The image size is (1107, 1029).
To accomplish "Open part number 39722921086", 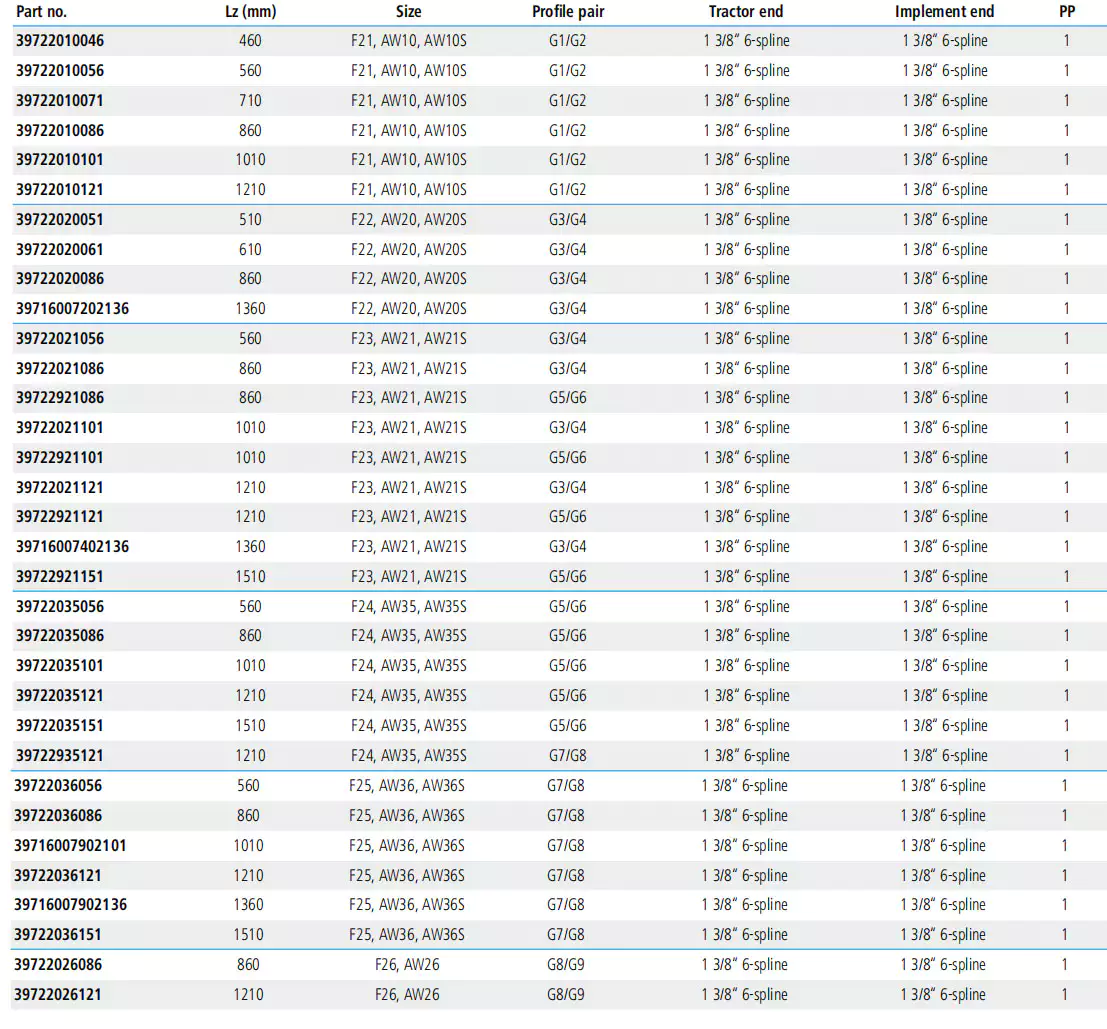I will click(x=60, y=398).
